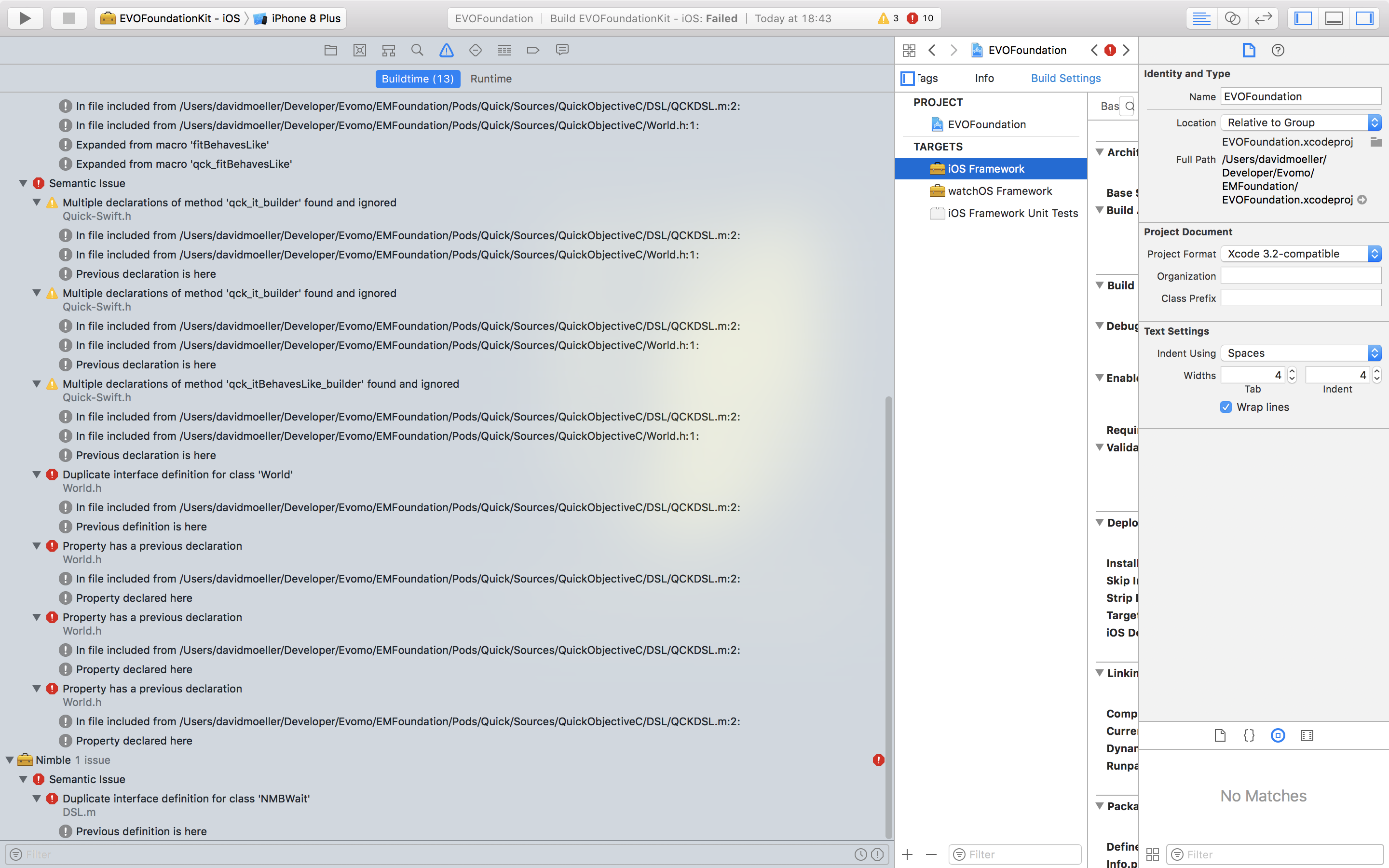1389x868 pixels.
Task: Select iOS Framework Unit Tests target
Action: tap(991, 213)
